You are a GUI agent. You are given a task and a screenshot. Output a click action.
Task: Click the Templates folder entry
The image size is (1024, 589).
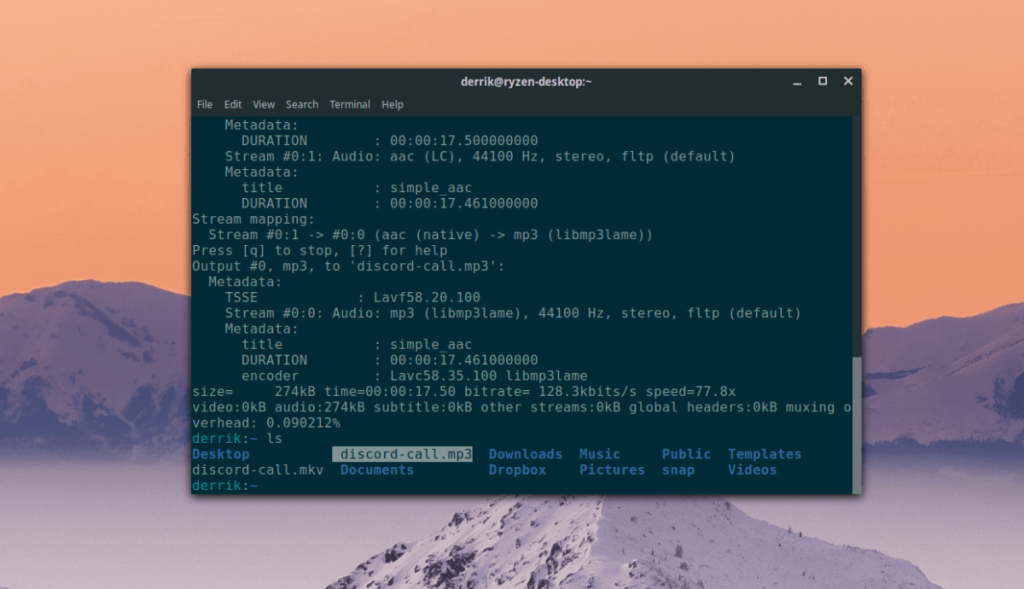[x=764, y=453]
